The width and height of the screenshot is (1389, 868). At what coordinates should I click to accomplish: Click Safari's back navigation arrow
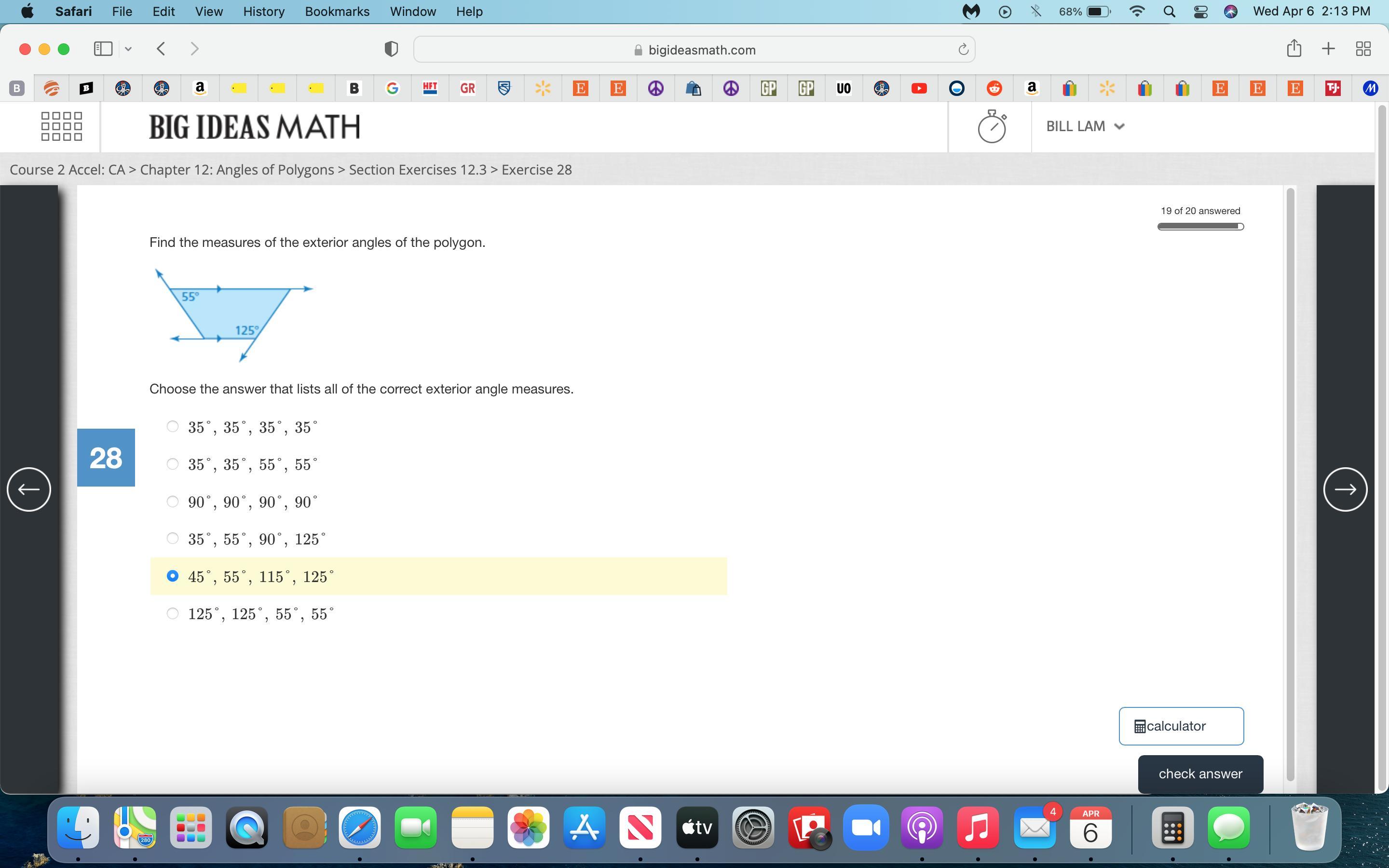tap(161, 49)
